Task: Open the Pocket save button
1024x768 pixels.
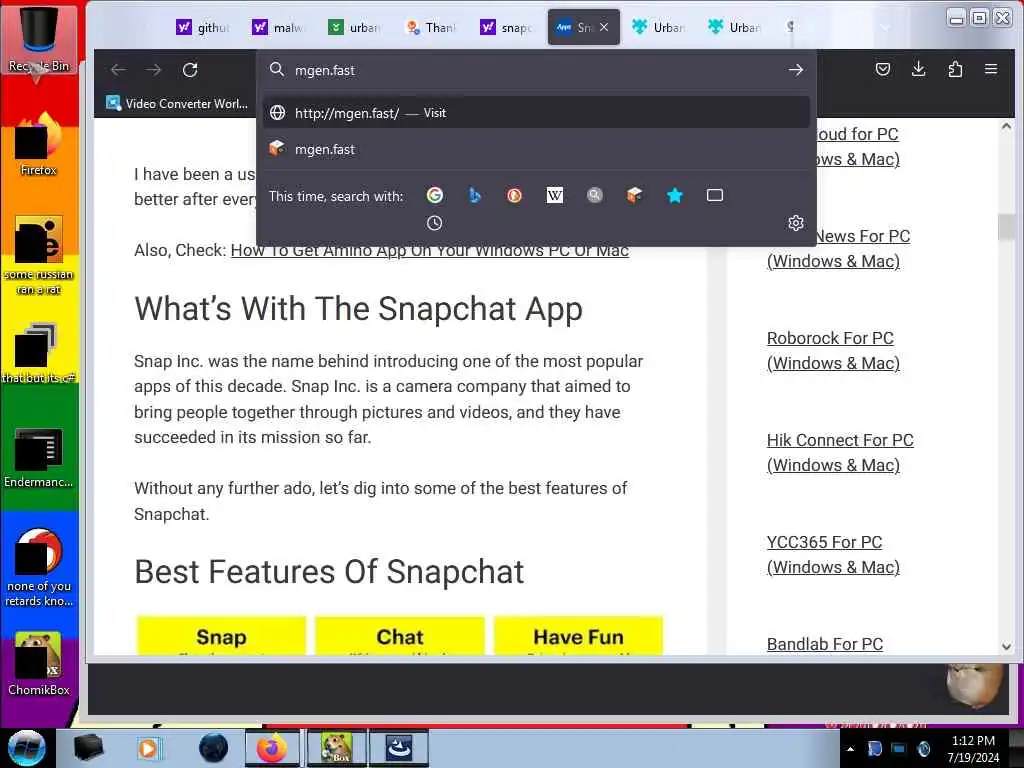Action: click(x=883, y=69)
